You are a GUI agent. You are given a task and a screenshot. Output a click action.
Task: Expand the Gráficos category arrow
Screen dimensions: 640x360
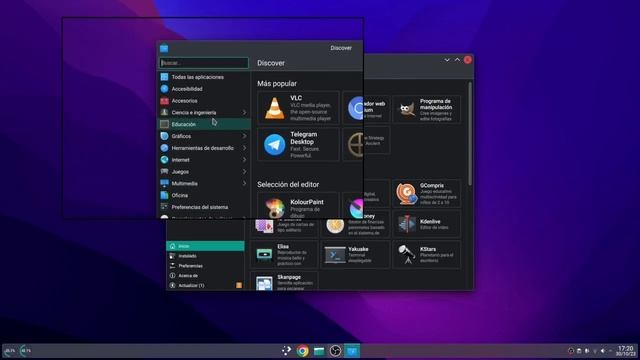244,136
